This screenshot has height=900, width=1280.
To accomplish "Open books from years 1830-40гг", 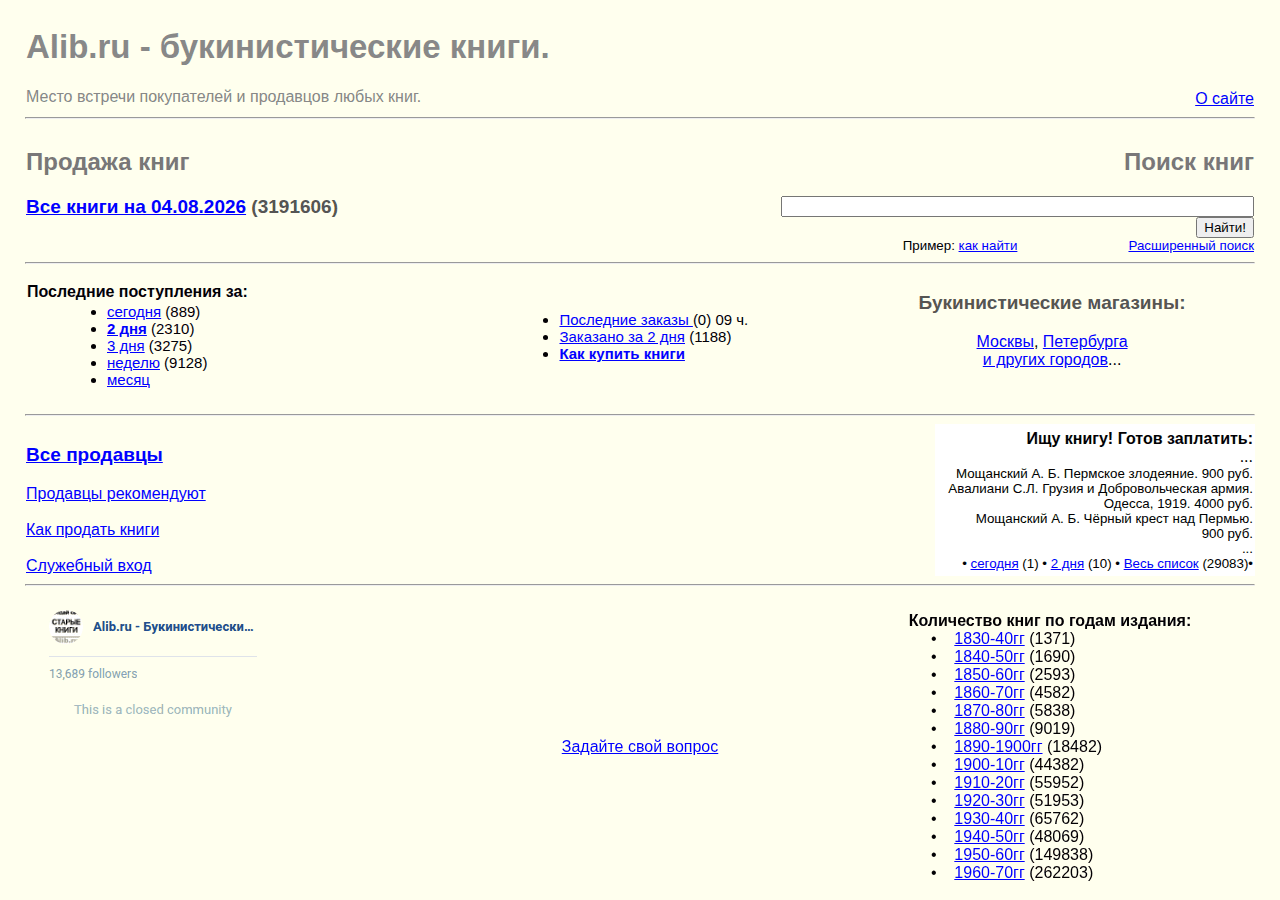I will point(989,639).
